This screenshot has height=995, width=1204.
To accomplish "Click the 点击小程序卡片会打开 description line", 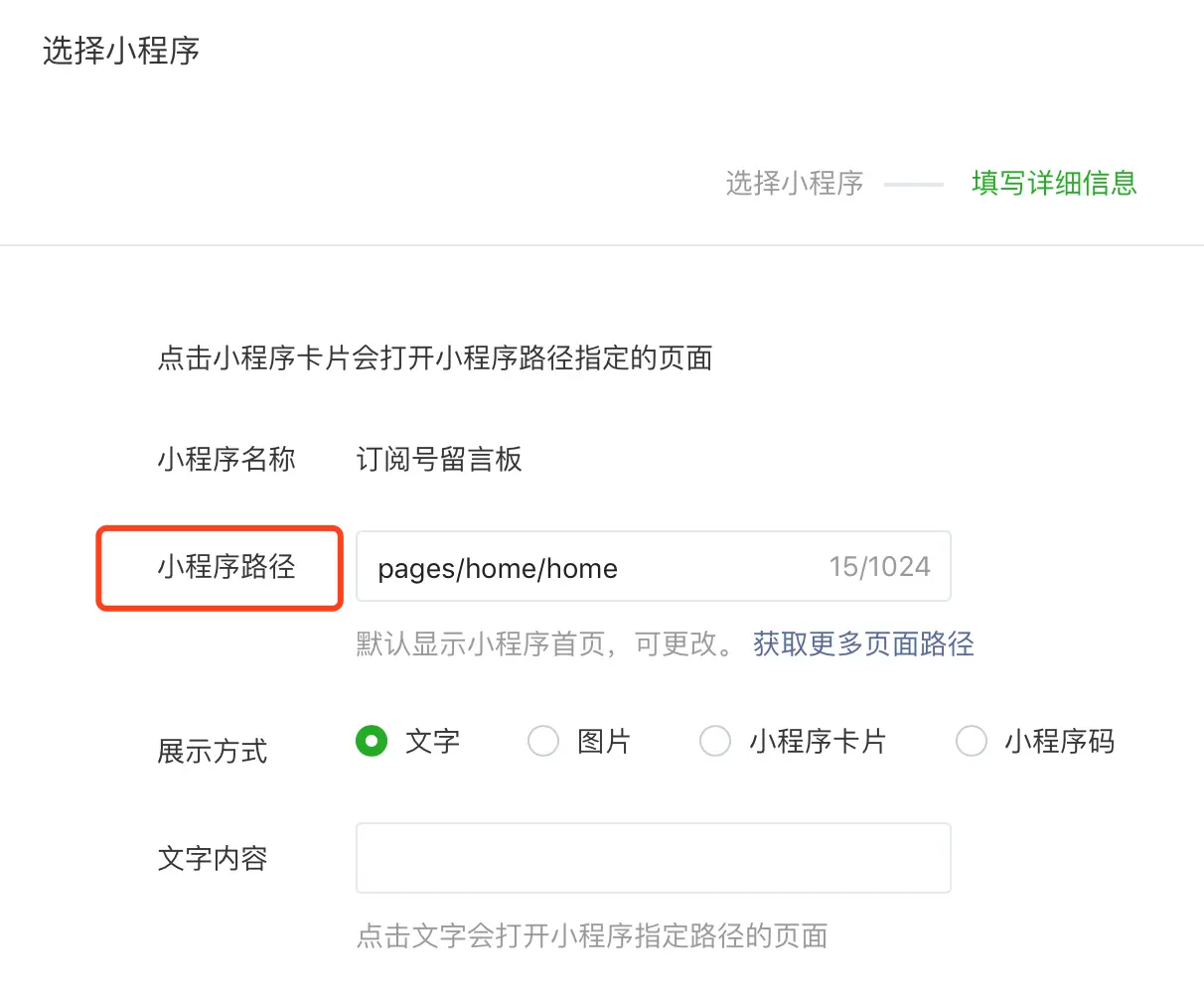I will click(435, 357).
